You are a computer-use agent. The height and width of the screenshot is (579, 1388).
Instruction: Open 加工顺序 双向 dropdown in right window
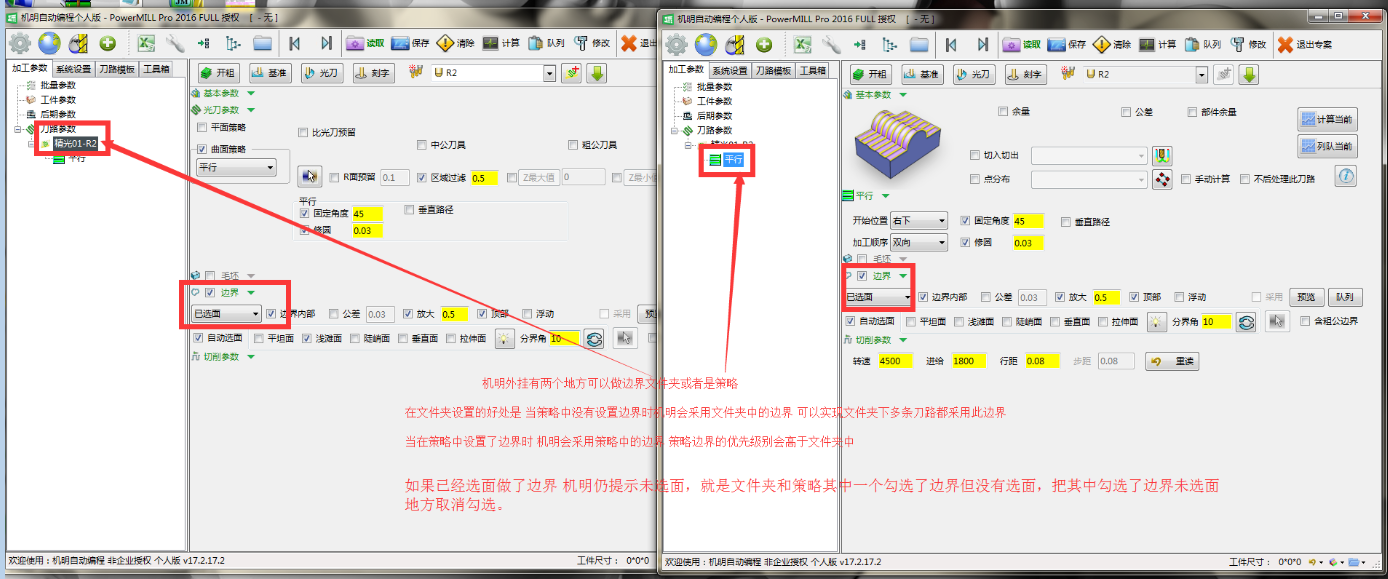tap(919, 242)
